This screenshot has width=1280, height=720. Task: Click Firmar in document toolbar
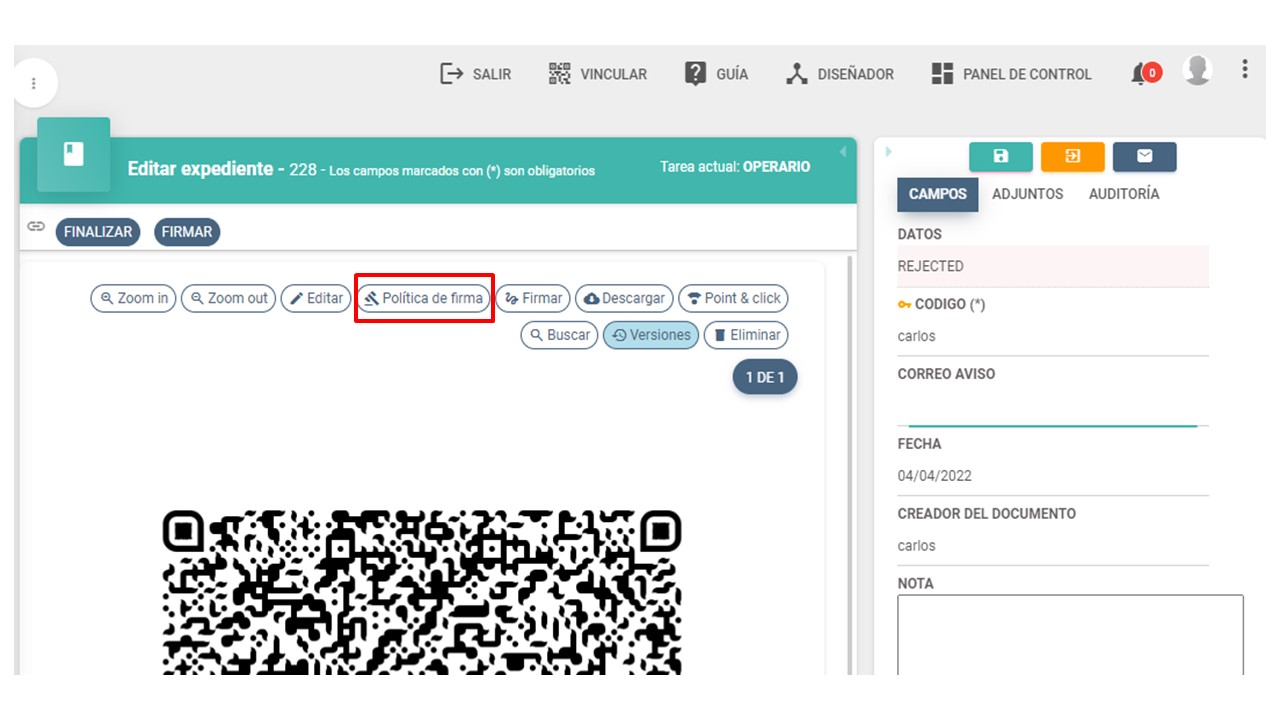click(x=533, y=298)
